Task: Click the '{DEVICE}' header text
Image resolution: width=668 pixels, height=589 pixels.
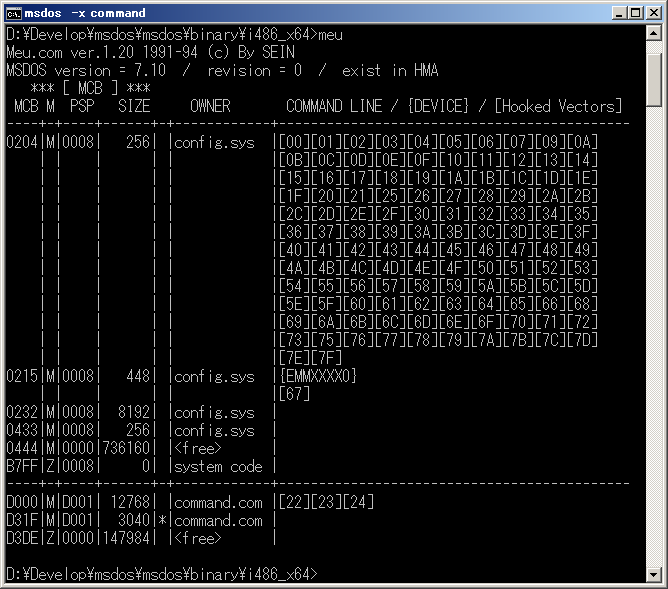Action: 438,106
